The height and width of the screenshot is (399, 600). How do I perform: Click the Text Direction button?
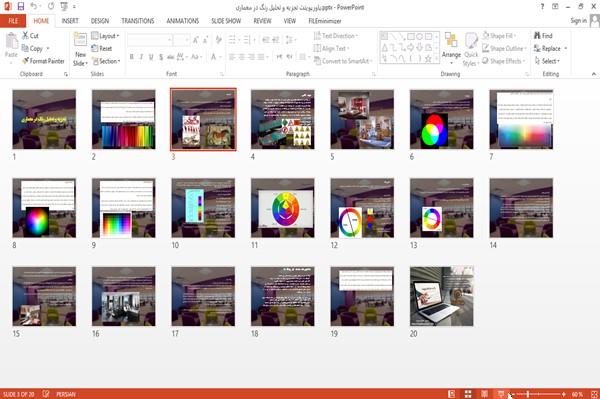(336, 36)
